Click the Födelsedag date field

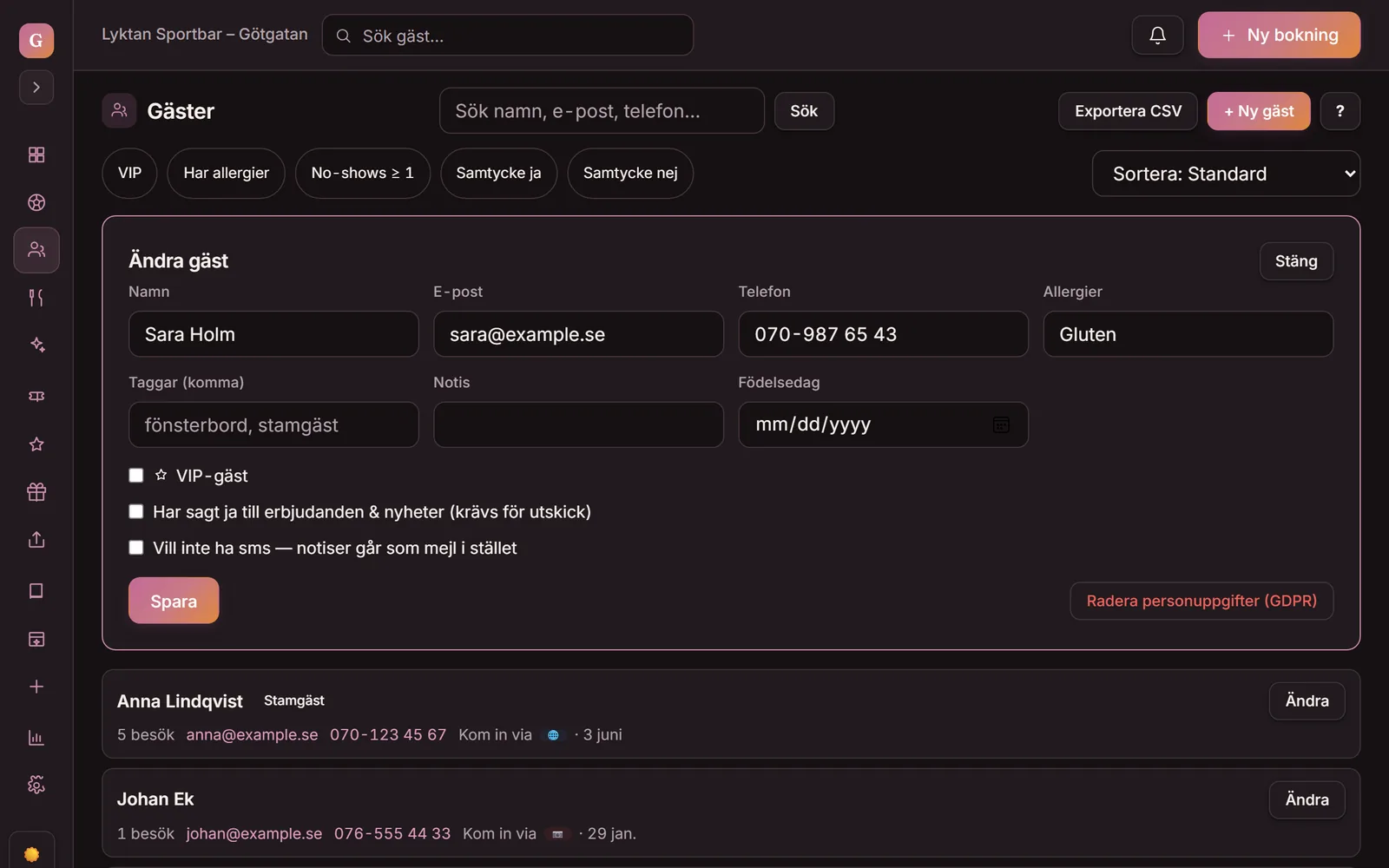[883, 424]
